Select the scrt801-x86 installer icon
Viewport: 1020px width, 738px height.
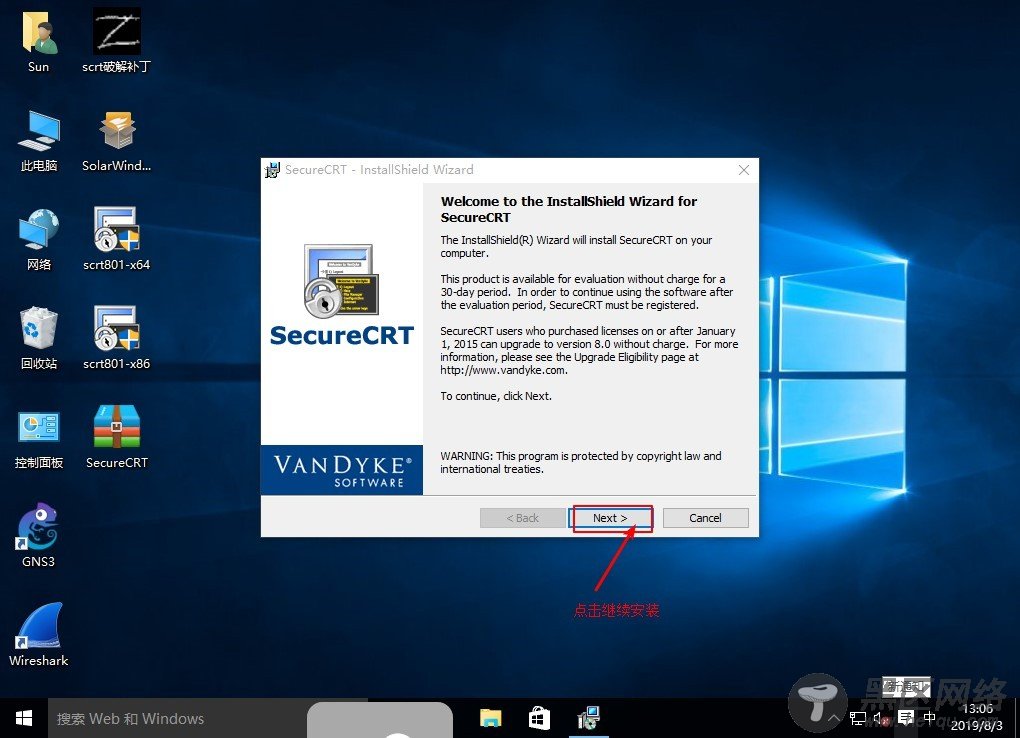tap(116, 338)
